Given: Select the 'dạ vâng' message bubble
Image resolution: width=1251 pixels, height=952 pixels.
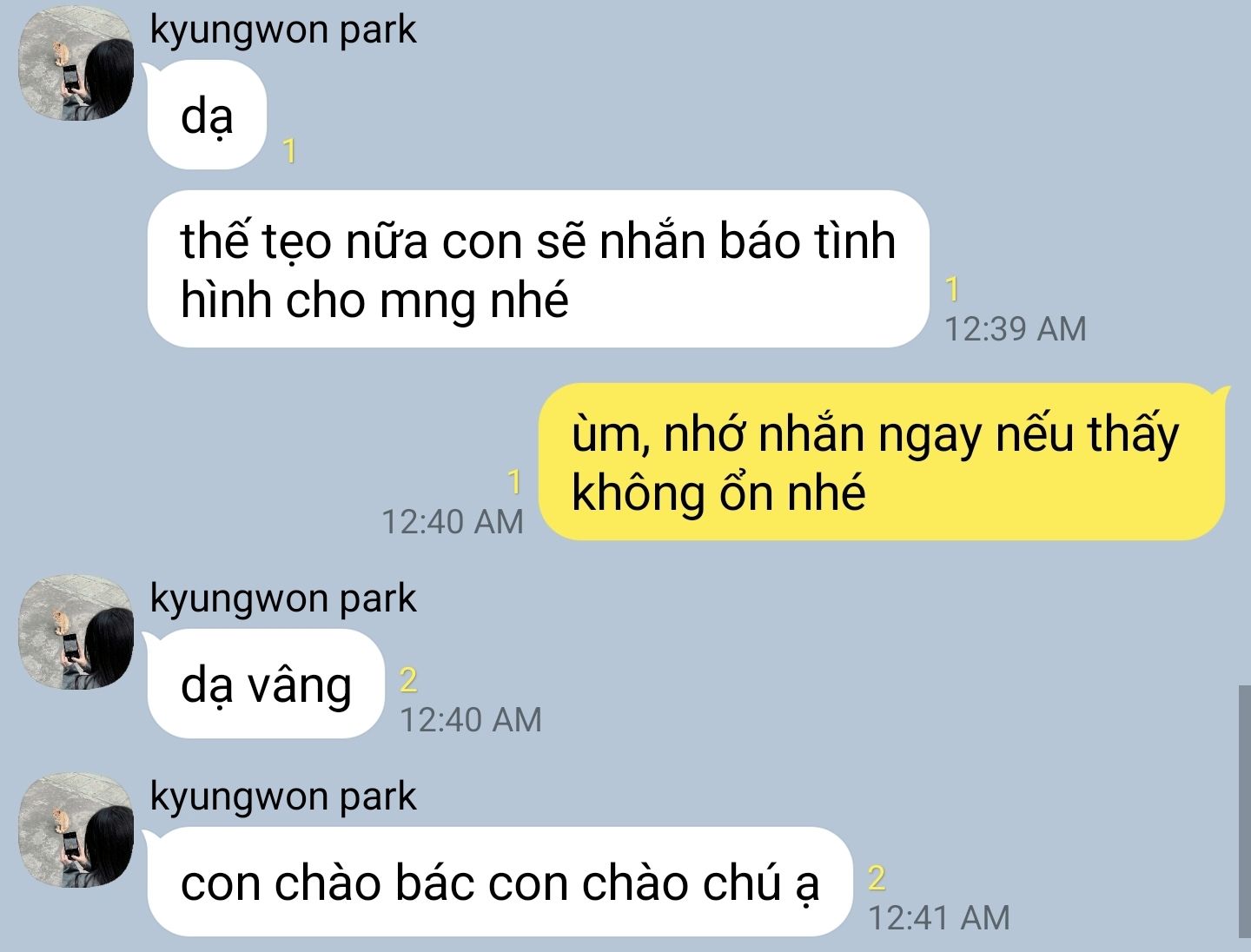Looking at the screenshot, I should tap(266, 684).
